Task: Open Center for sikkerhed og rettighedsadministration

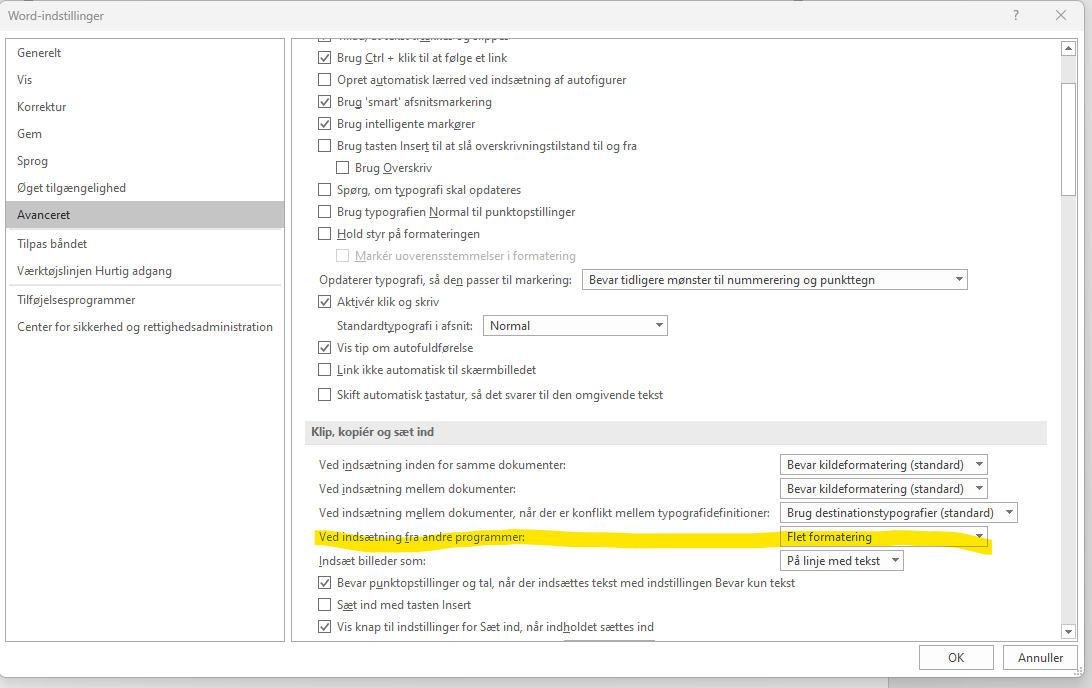Action: click(145, 327)
